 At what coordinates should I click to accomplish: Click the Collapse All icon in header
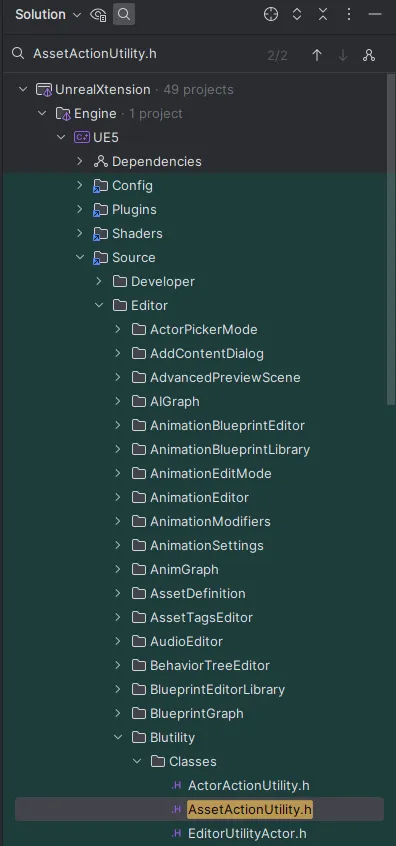click(x=323, y=15)
